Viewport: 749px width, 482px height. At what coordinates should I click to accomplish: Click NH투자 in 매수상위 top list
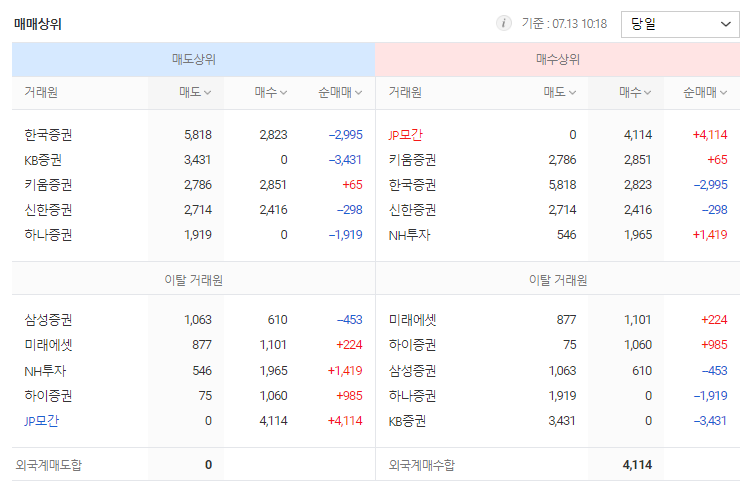coord(409,235)
